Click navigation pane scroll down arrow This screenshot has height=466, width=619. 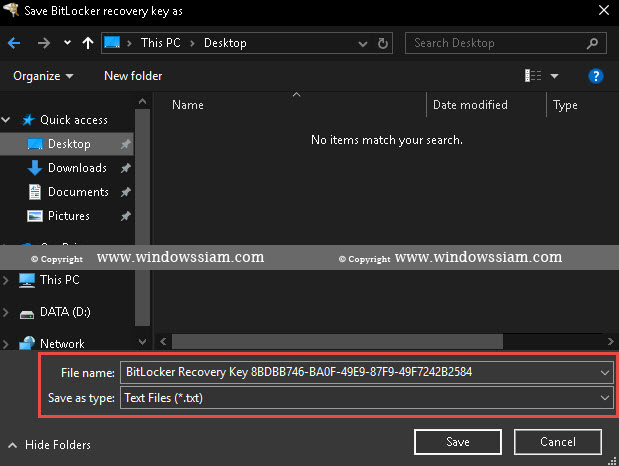point(143,341)
